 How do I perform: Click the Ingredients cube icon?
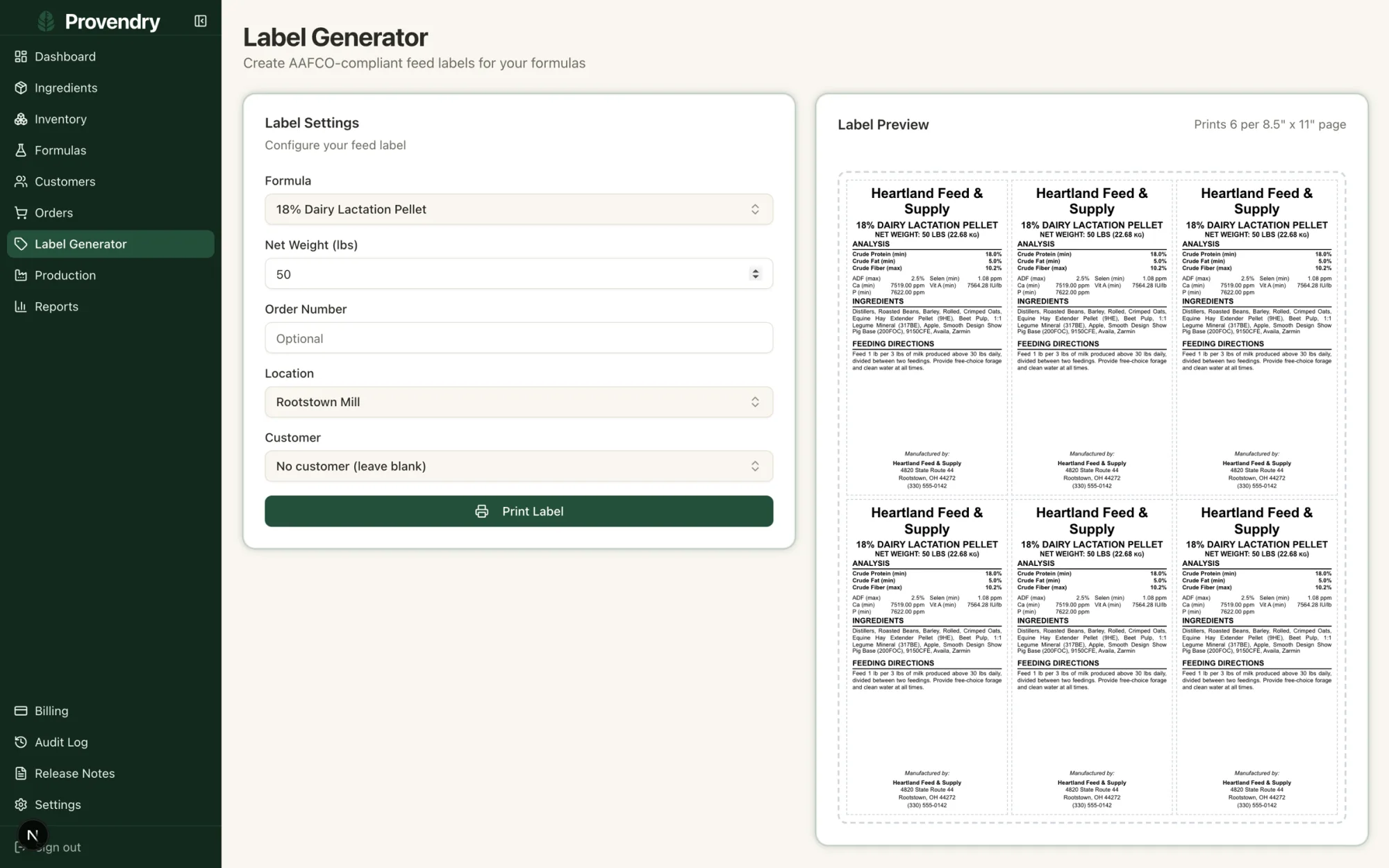[21, 87]
